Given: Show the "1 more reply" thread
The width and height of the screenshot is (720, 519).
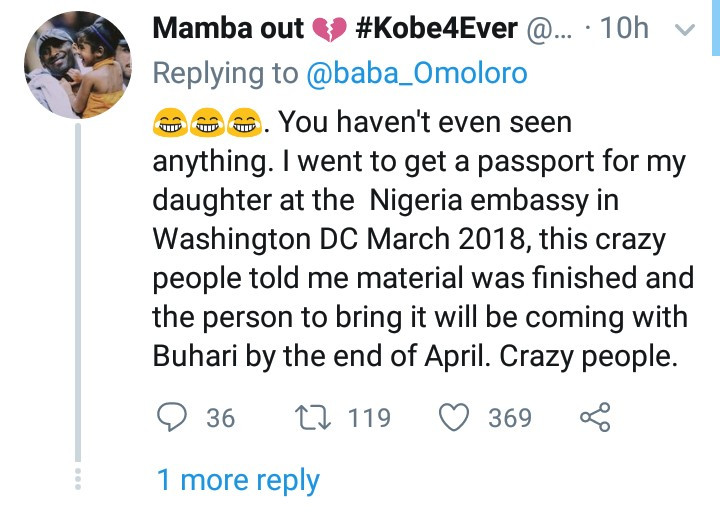Looking at the screenshot, I should [238, 481].
